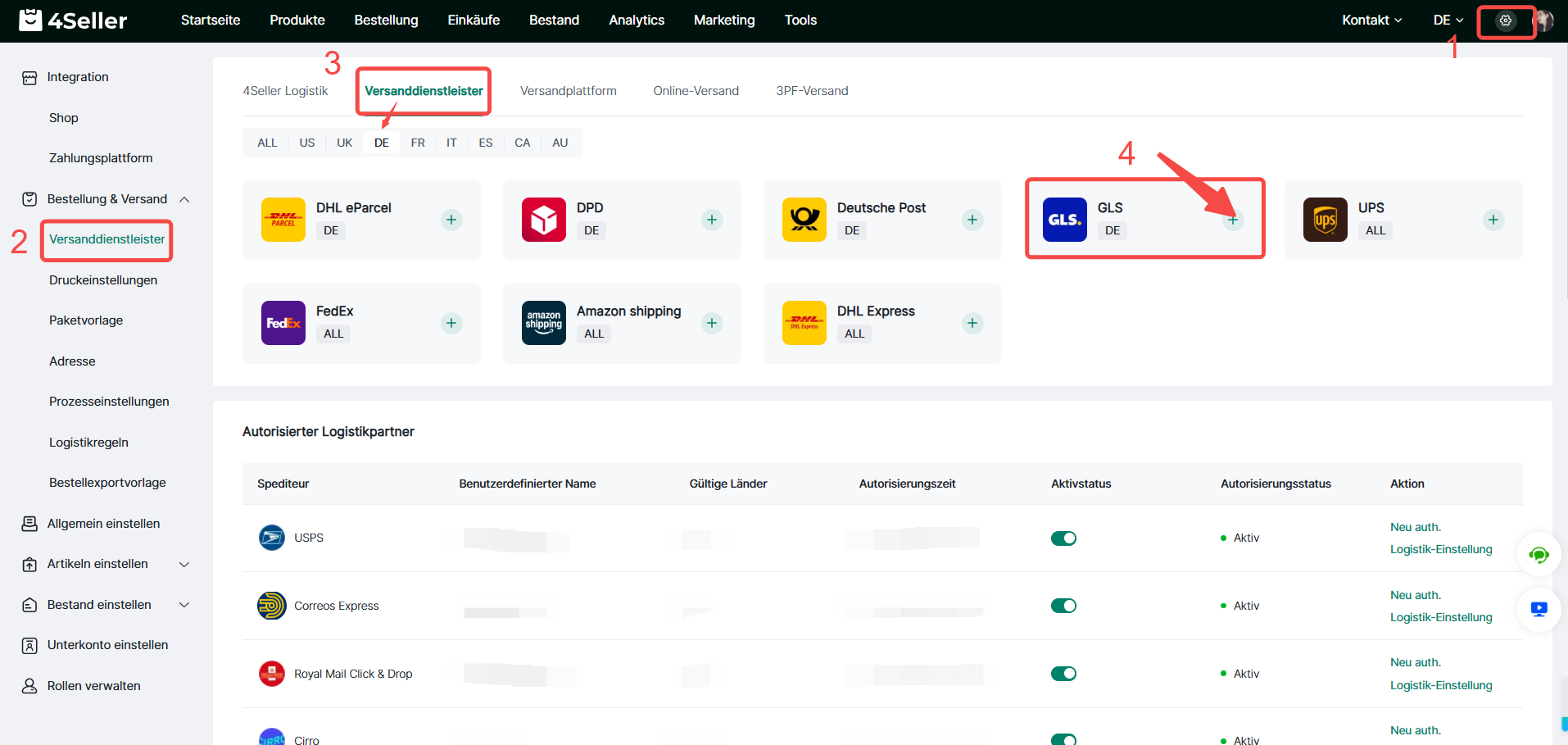Click Logistik-Einstellung link for USPS

point(1440,549)
